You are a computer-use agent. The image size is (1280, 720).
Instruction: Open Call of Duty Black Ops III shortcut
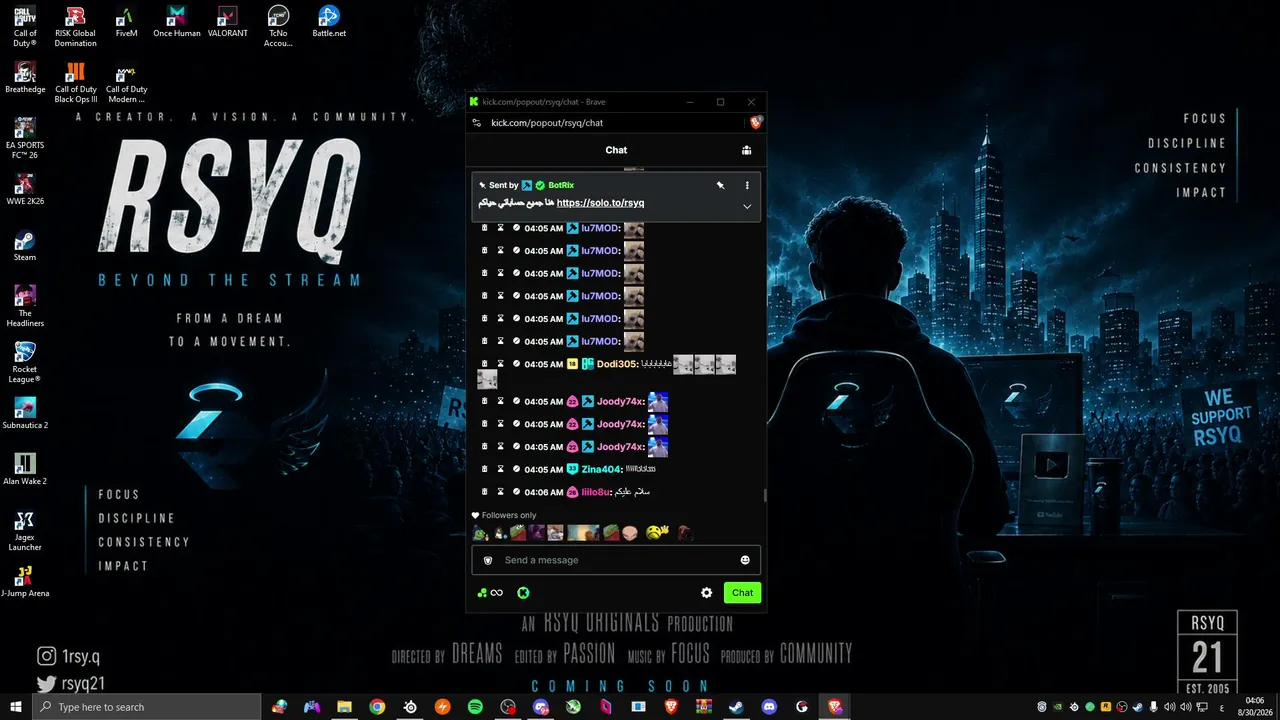click(x=76, y=83)
